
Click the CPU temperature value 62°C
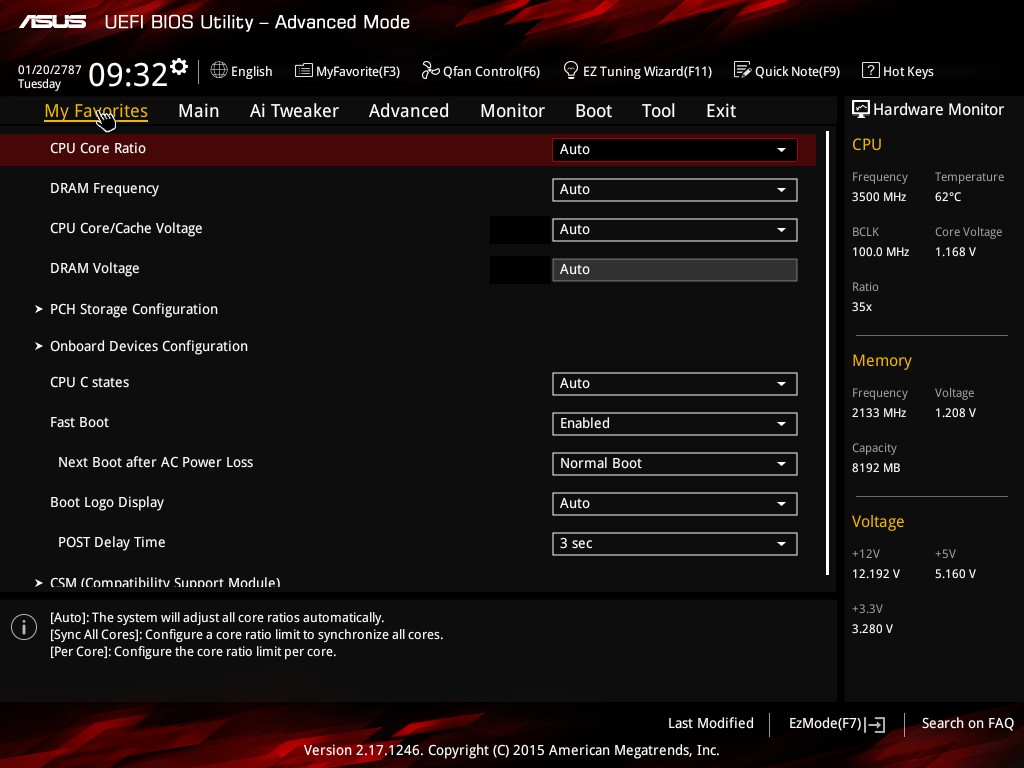pos(948,197)
